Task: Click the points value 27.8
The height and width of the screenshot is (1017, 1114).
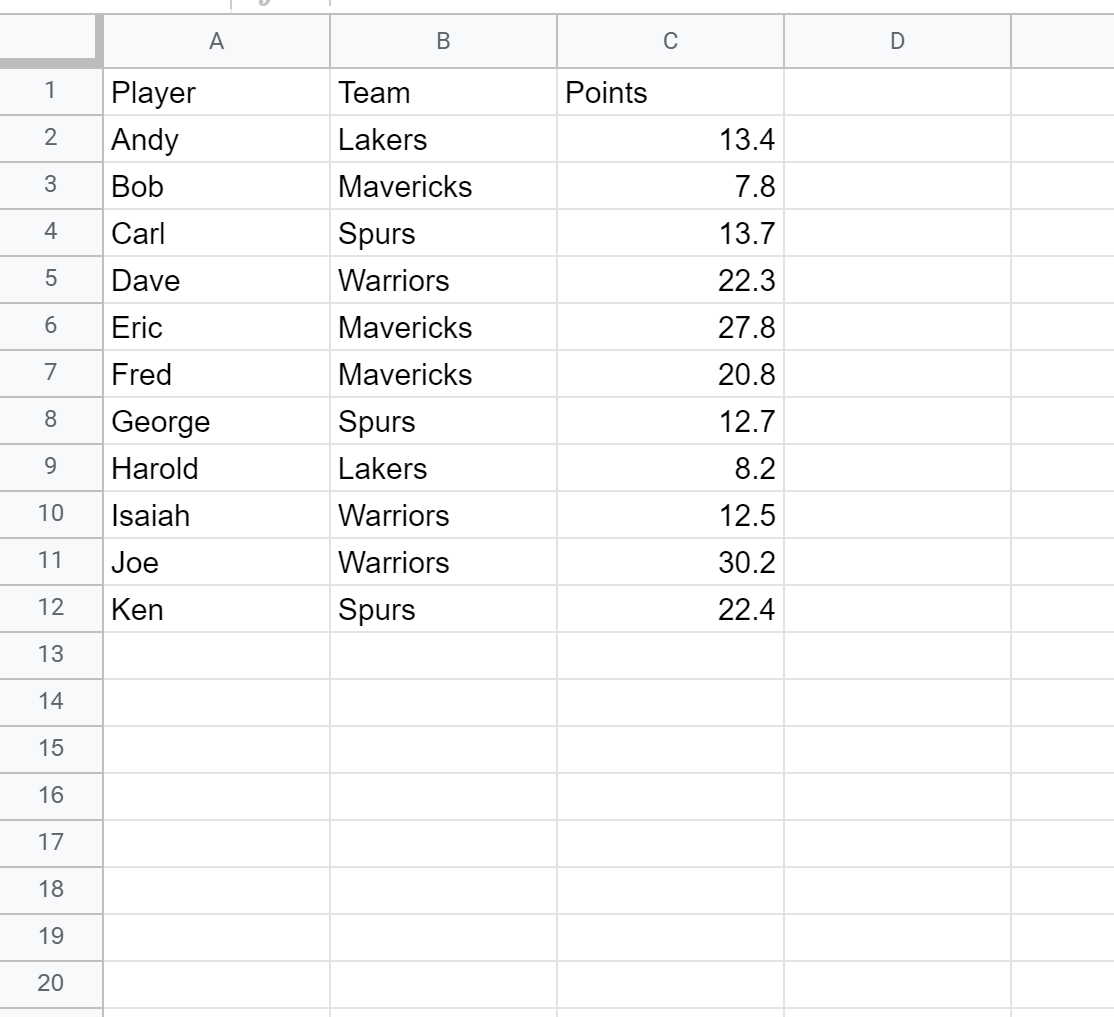Action: 670,328
